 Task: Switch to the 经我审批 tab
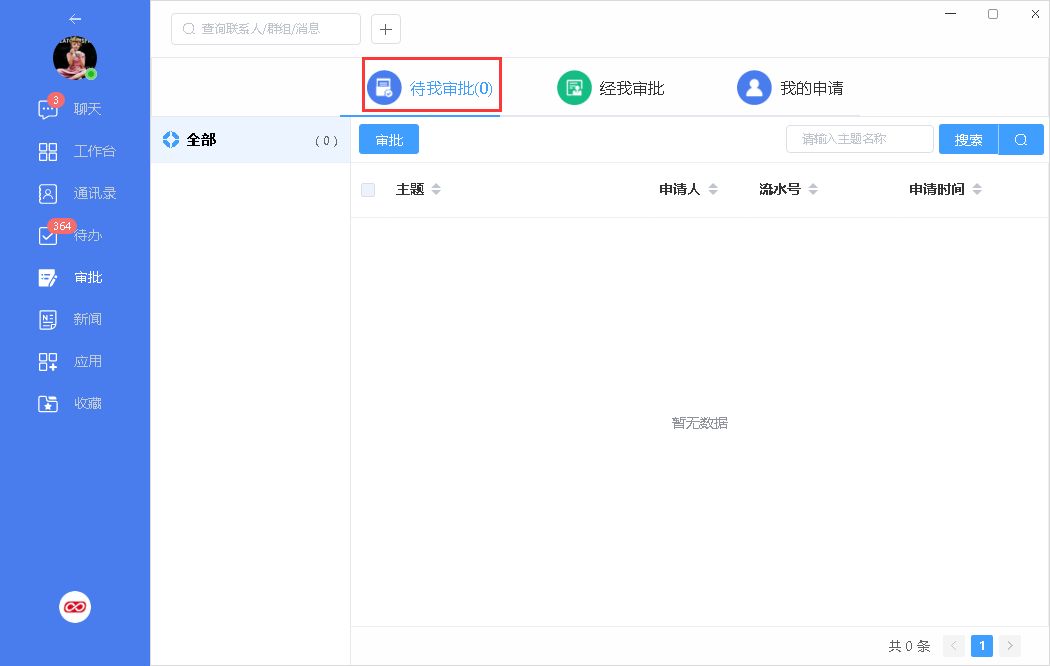[611, 88]
